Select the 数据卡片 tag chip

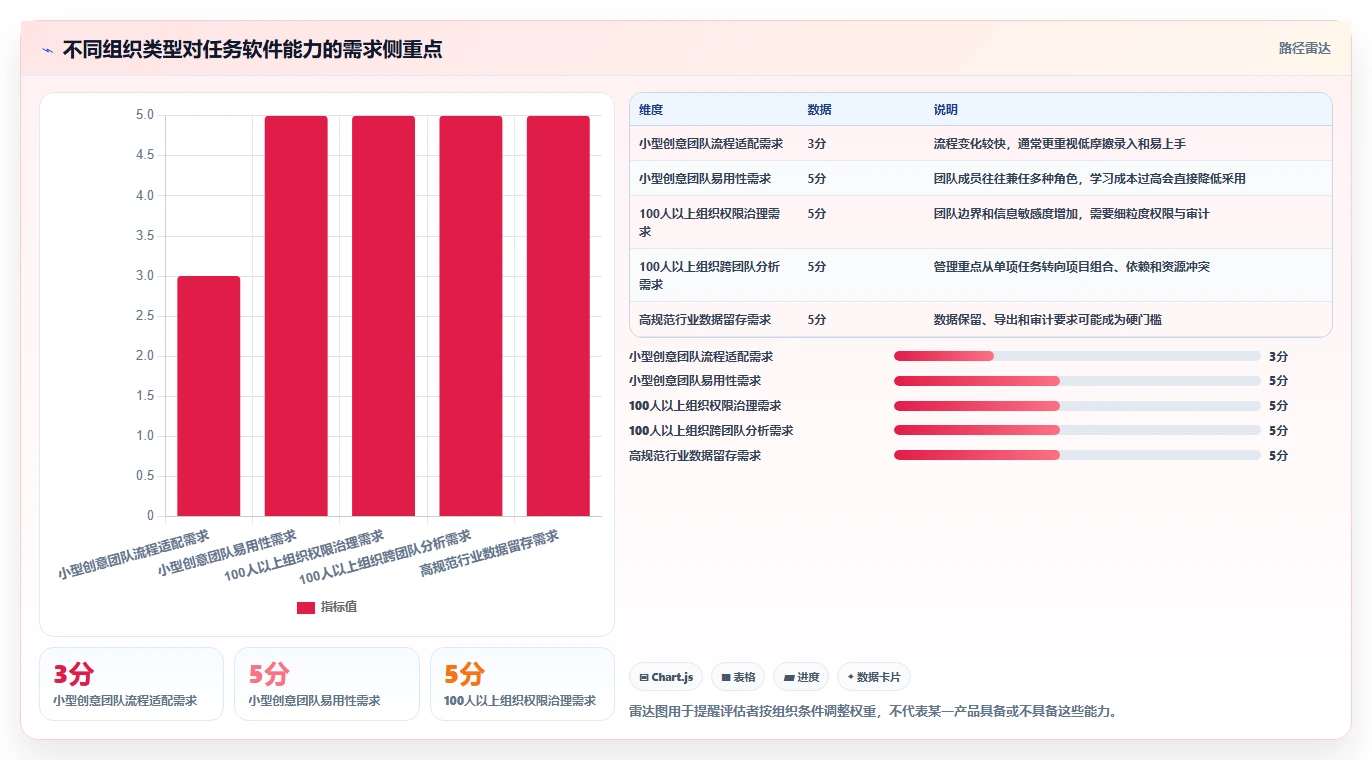(x=874, y=677)
